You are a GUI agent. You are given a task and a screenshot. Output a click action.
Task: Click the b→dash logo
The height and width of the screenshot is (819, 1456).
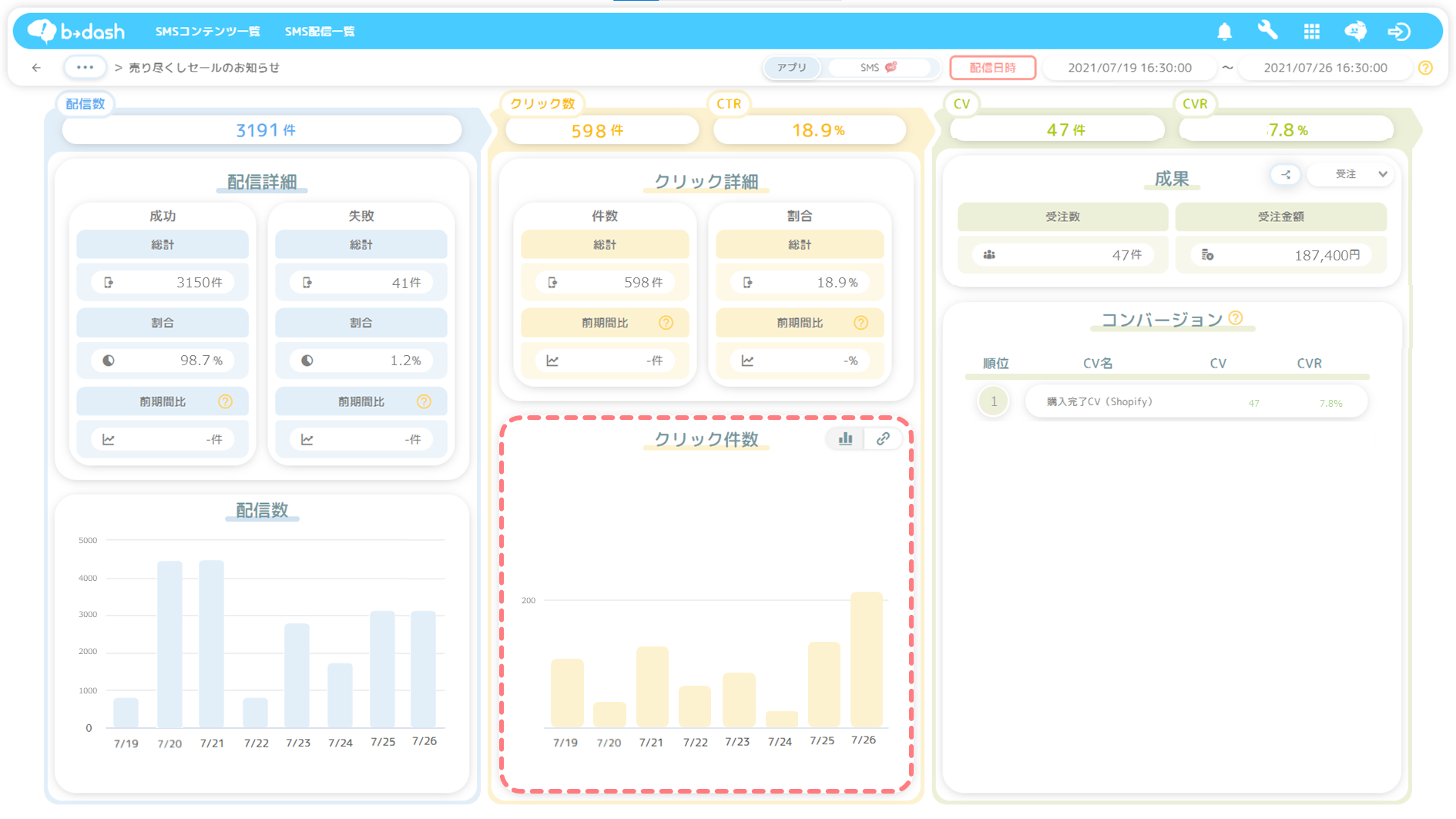pos(76,32)
